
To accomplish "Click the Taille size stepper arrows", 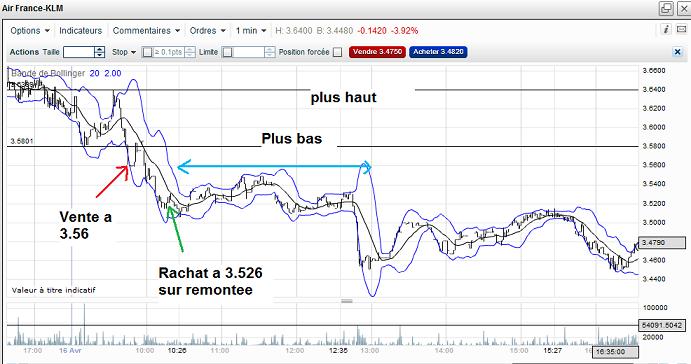I will tap(100, 52).
